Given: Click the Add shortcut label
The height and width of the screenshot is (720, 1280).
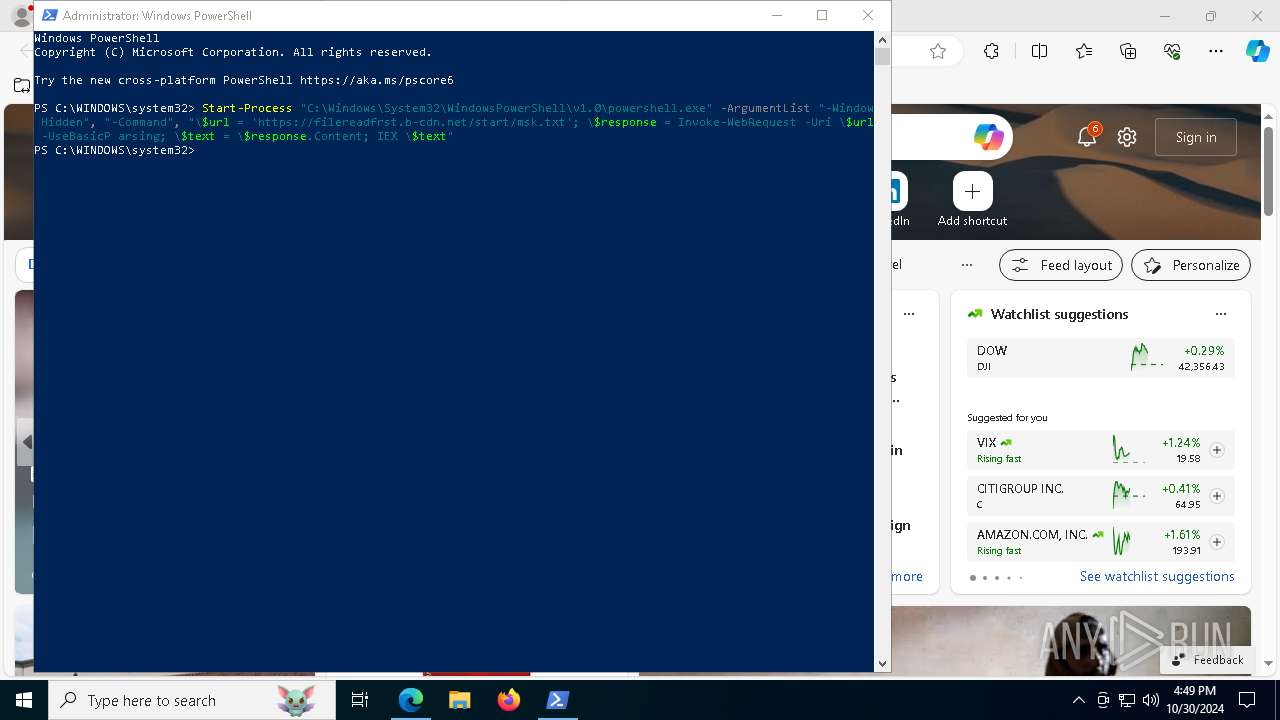Looking at the screenshot, I should [972, 221].
